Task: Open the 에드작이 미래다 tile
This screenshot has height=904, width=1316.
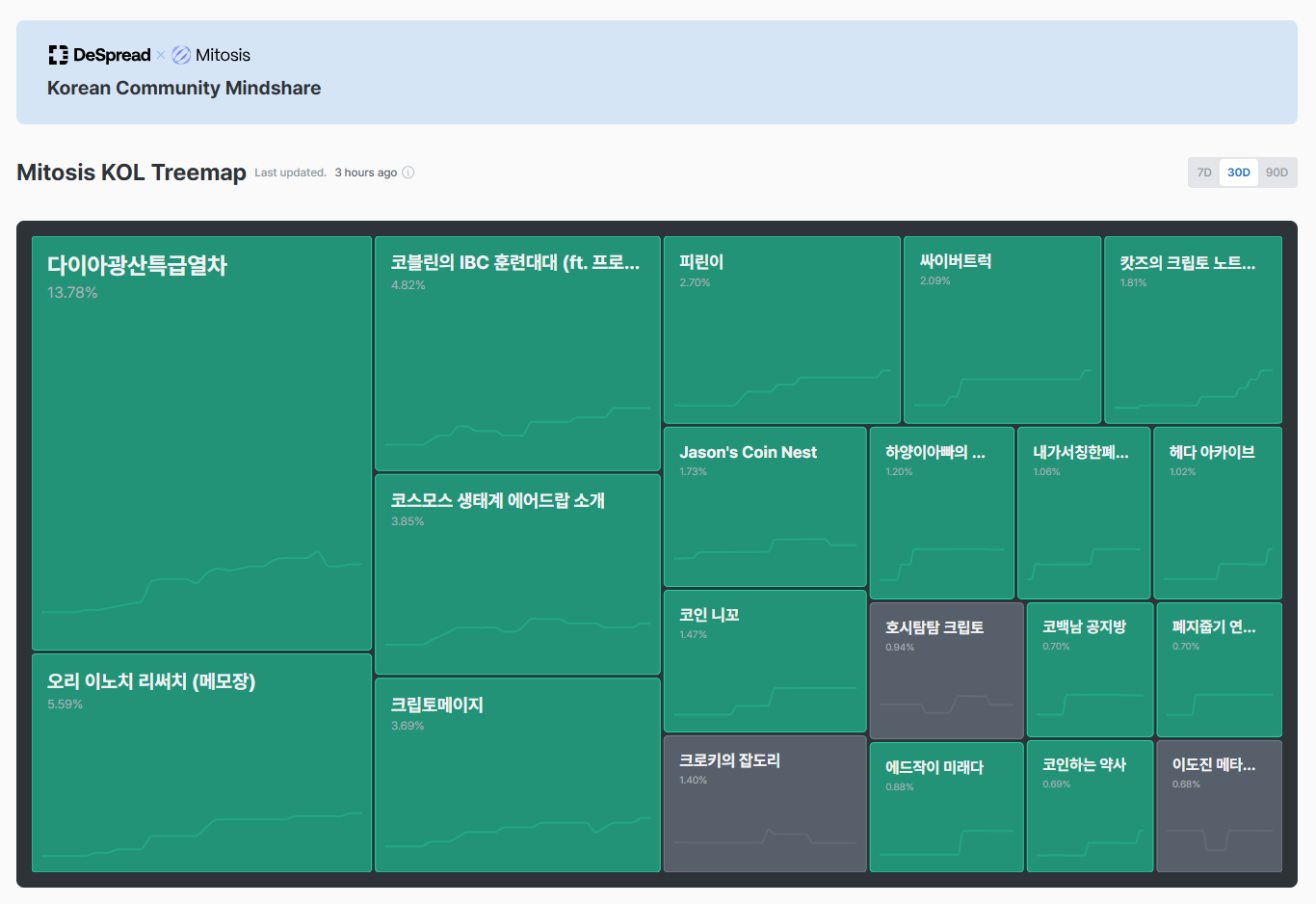Action: 946,808
